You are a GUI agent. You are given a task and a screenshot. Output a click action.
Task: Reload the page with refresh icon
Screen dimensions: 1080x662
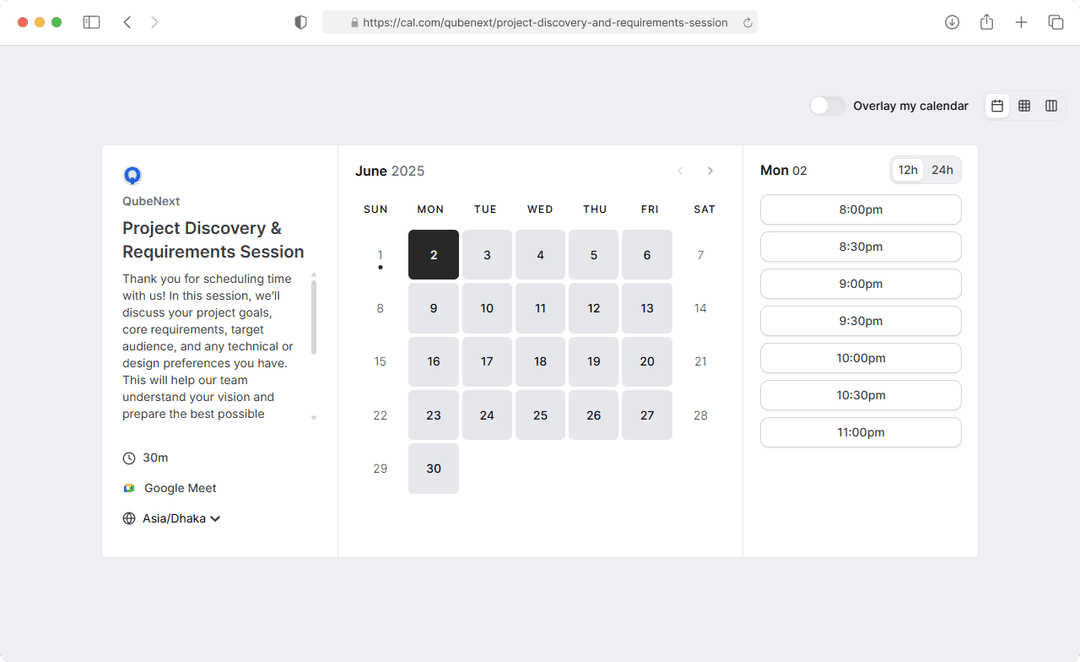pos(747,22)
